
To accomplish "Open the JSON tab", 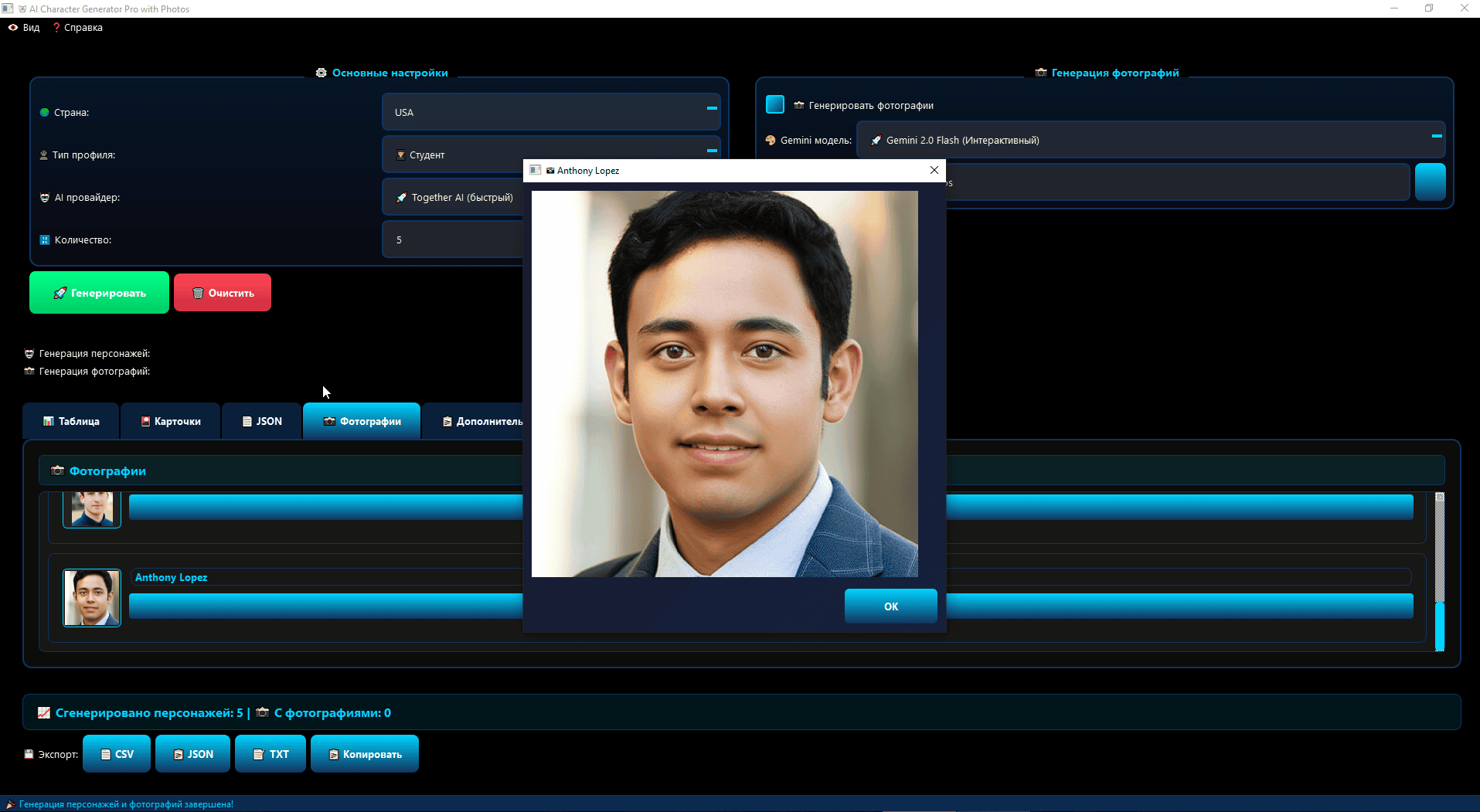I will point(262,421).
